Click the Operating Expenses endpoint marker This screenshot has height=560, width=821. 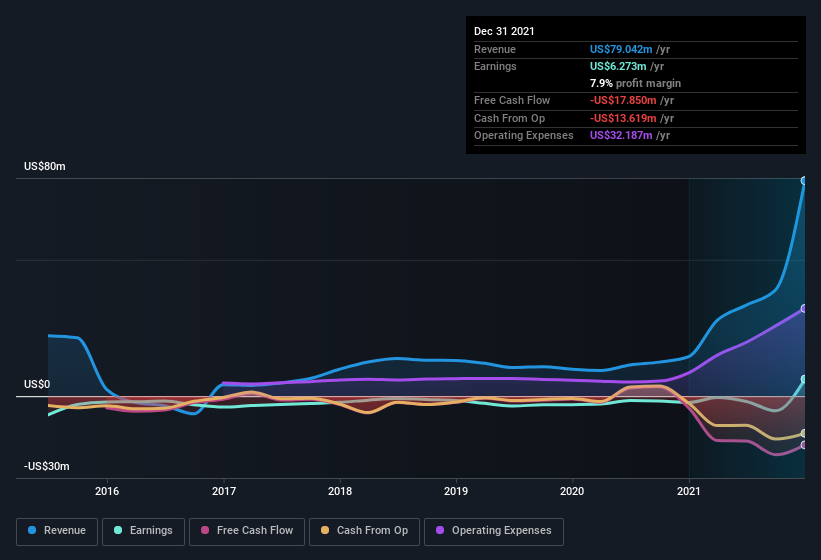(x=804, y=309)
